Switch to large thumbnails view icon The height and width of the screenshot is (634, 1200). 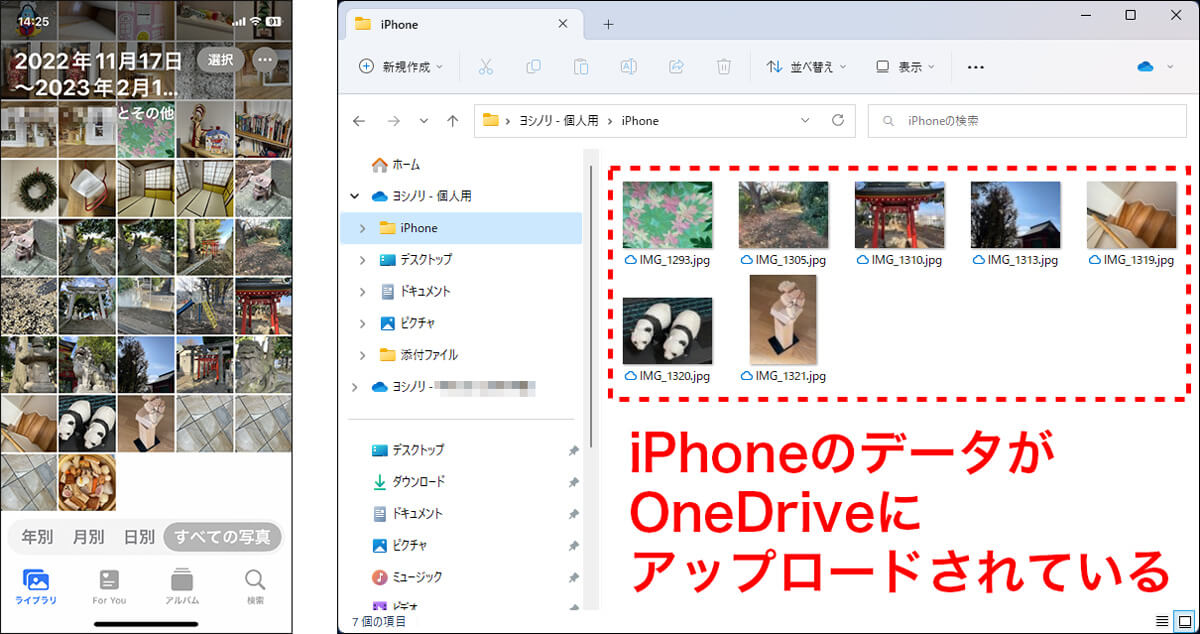(x=1185, y=622)
